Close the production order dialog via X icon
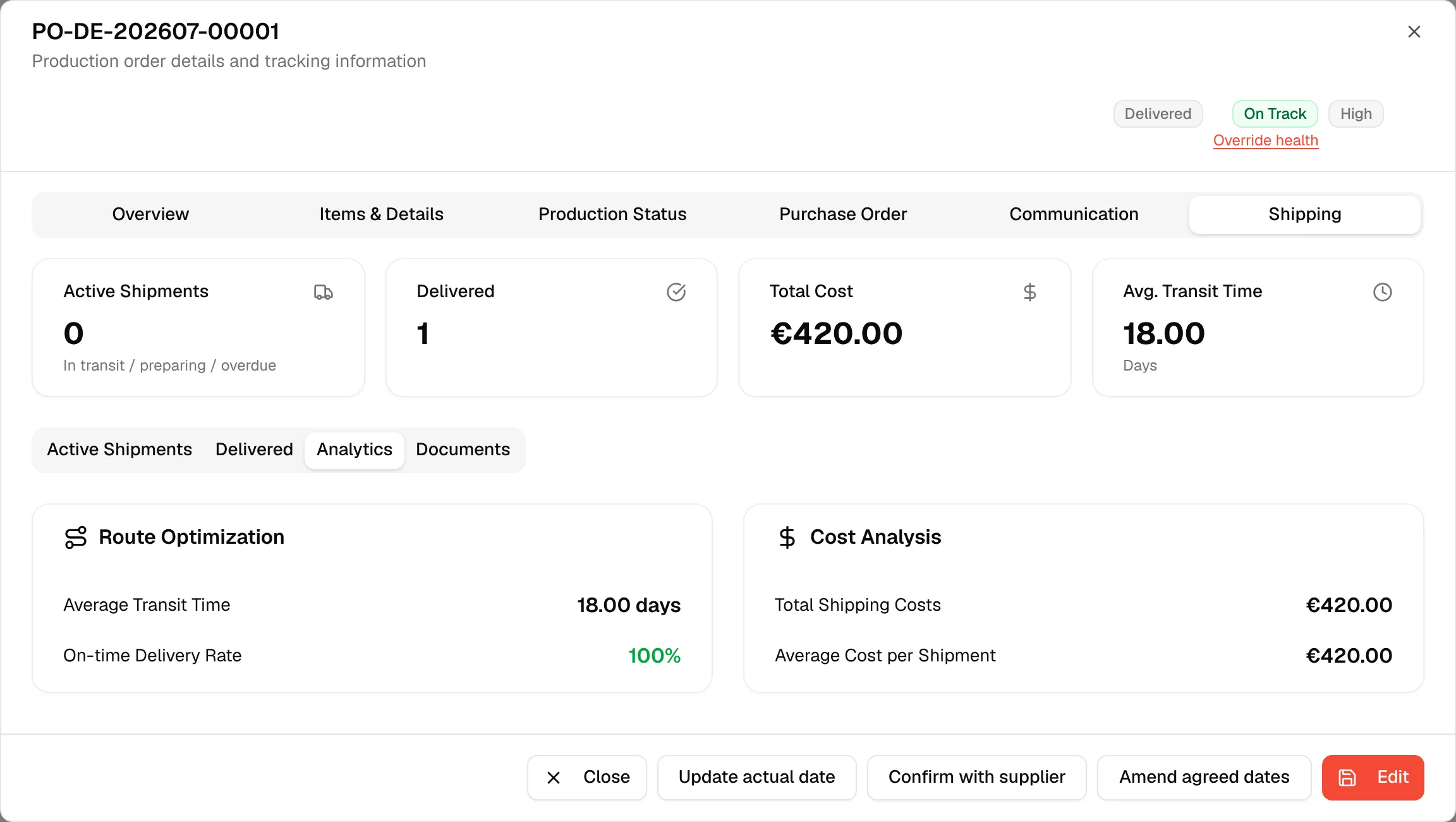 click(1414, 32)
